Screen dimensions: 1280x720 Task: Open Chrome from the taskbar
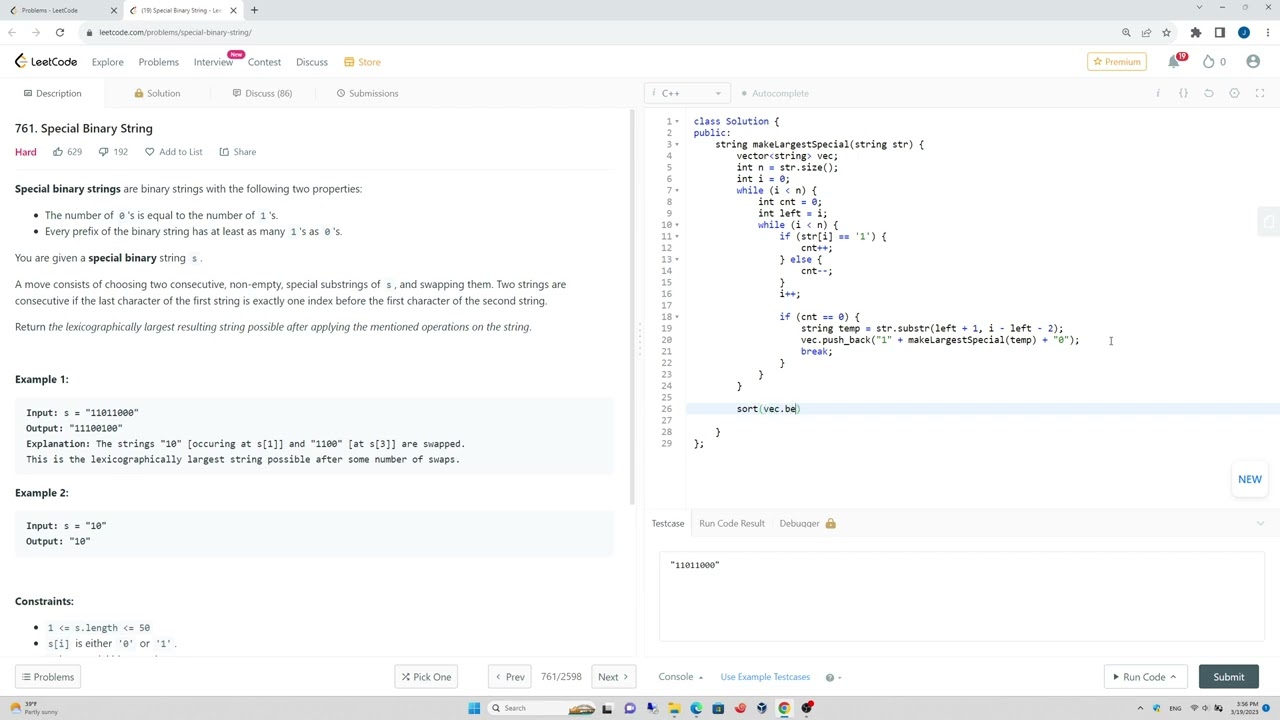point(784,708)
